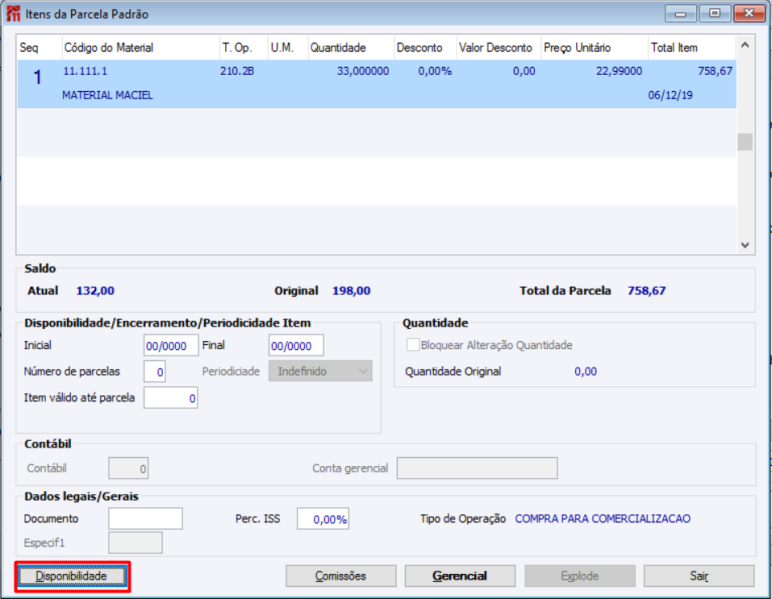Click the date 06/12/19 in row
The width and height of the screenshot is (772, 599).
pos(670,95)
